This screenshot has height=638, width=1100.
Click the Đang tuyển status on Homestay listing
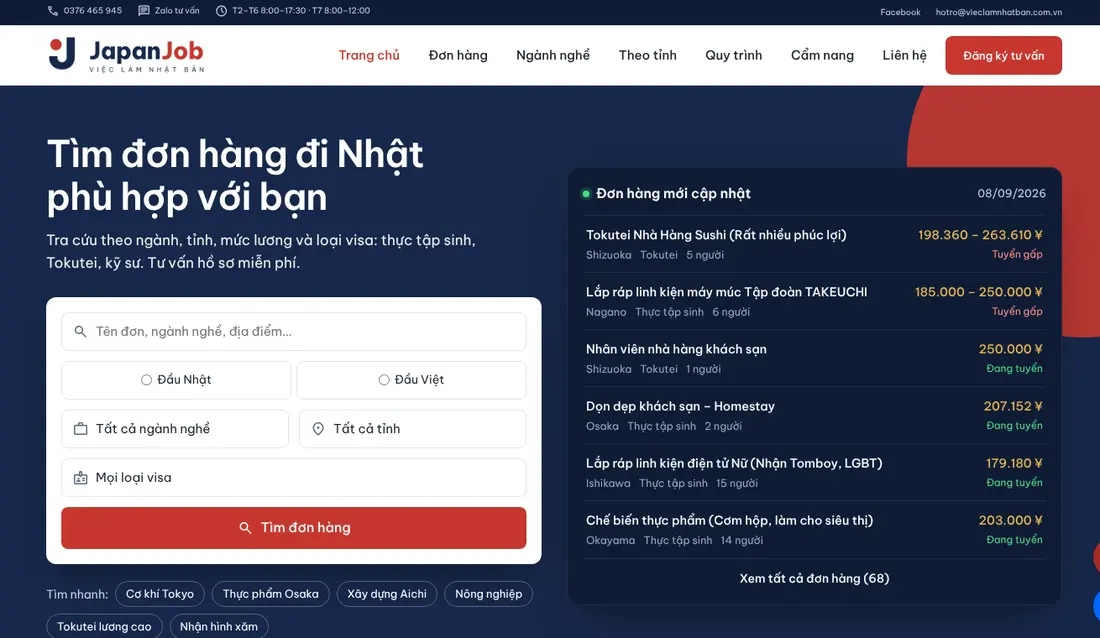click(x=1014, y=425)
